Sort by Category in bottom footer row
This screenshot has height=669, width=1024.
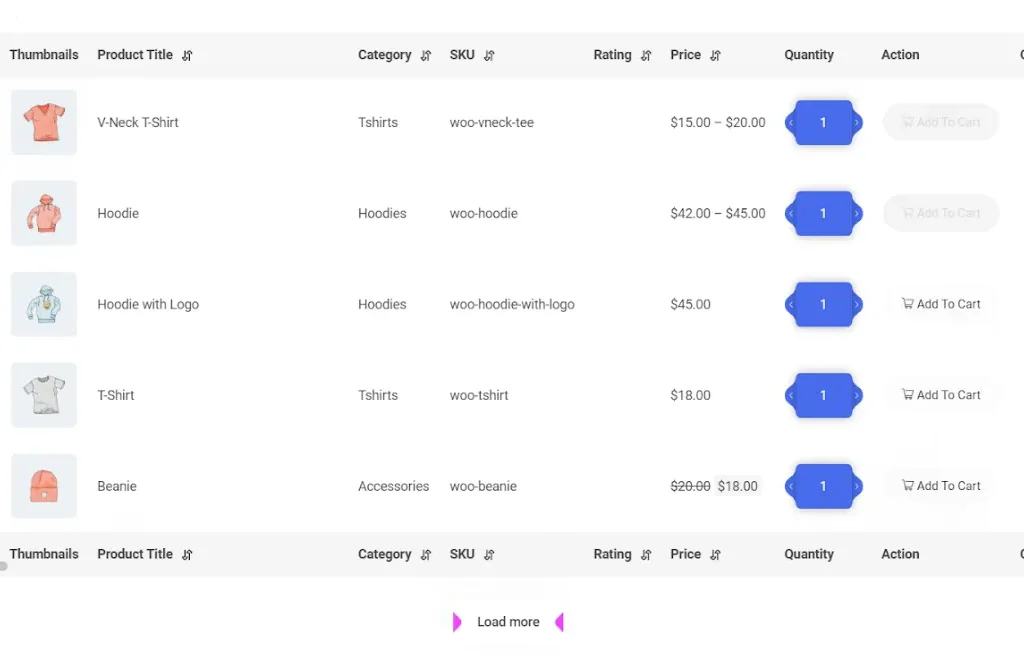(426, 555)
